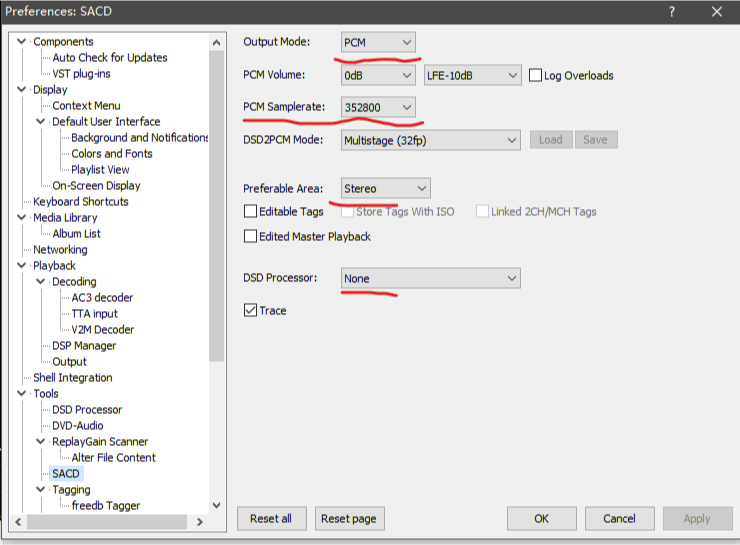740x545 pixels.
Task: Collapse the Tools tree node
Action: click(23, 394)
